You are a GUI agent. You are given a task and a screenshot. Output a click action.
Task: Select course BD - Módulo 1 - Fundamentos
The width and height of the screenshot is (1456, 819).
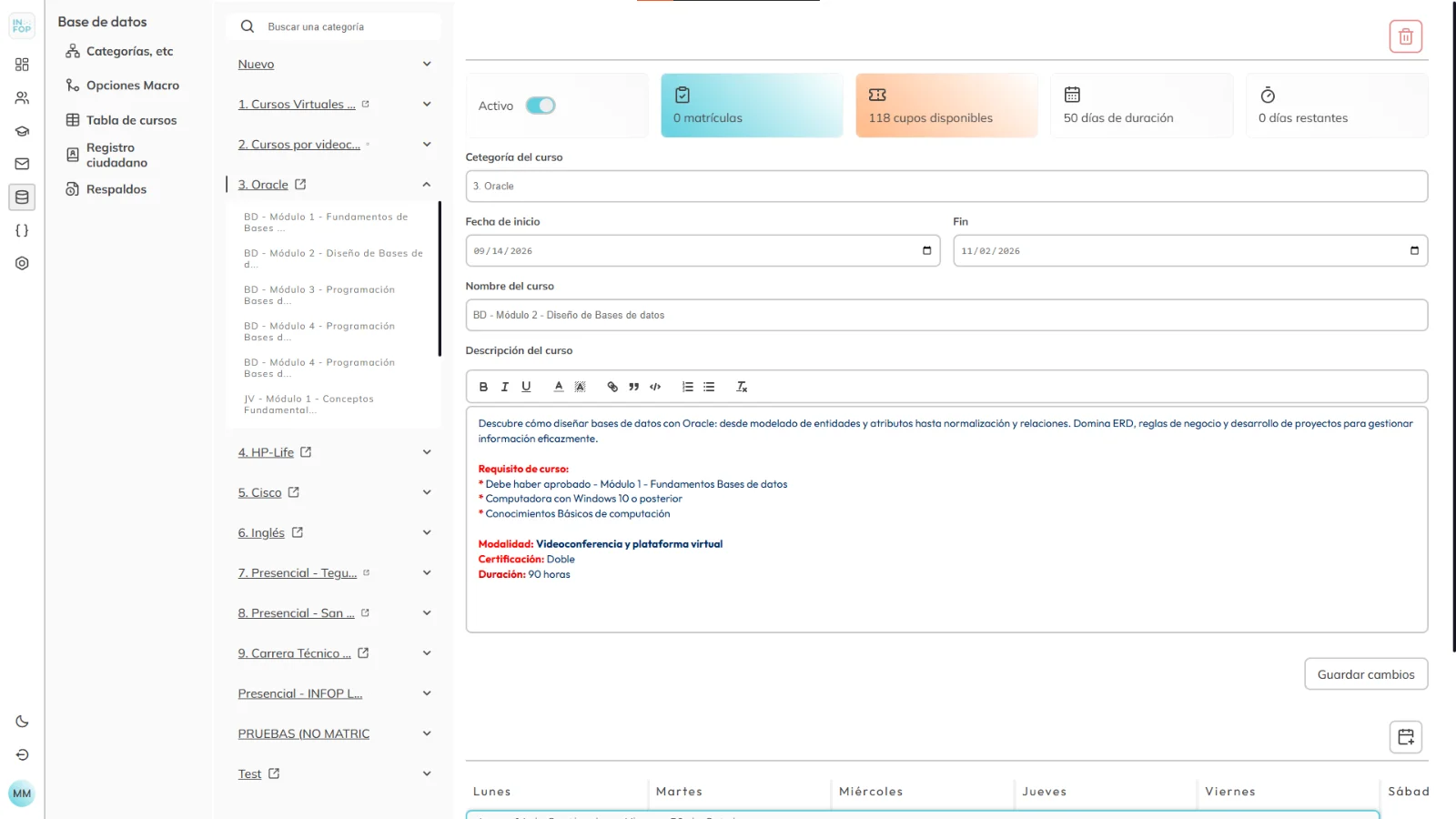coord(333,223)
